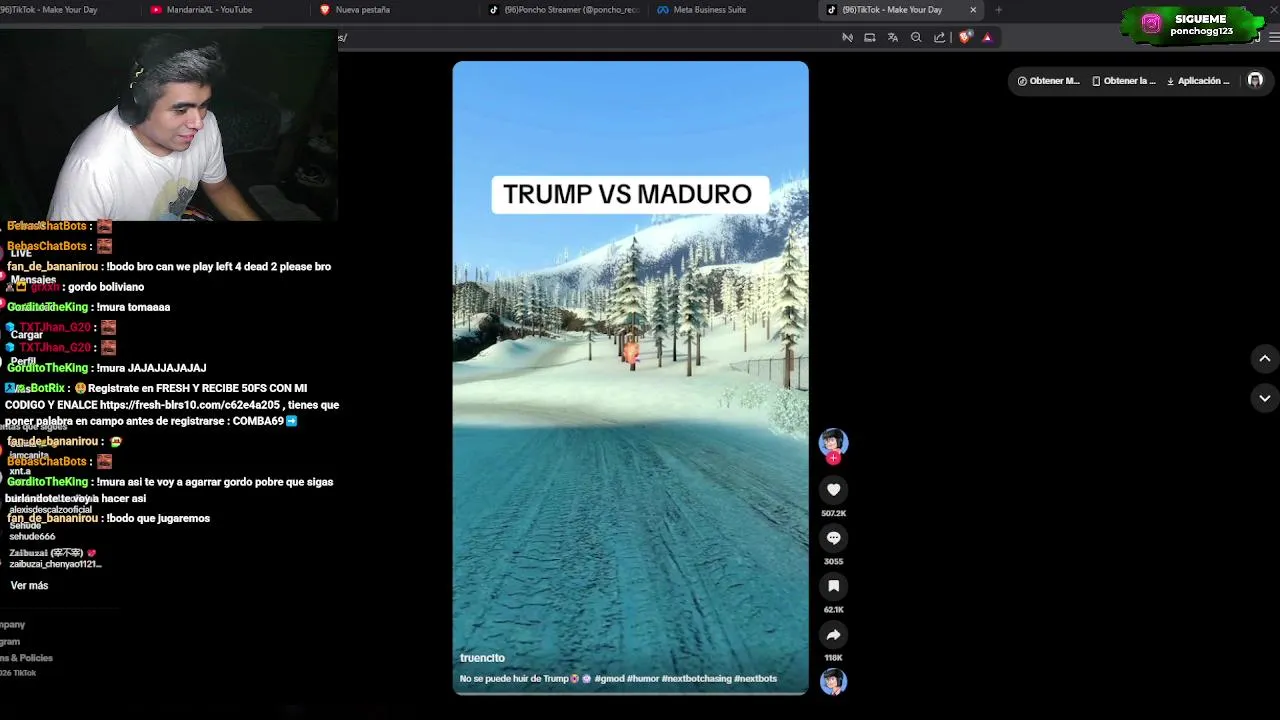This screenshot has height=720, width=1280.
Task: Click the cast screen icon in address bar
Action: 870,37
